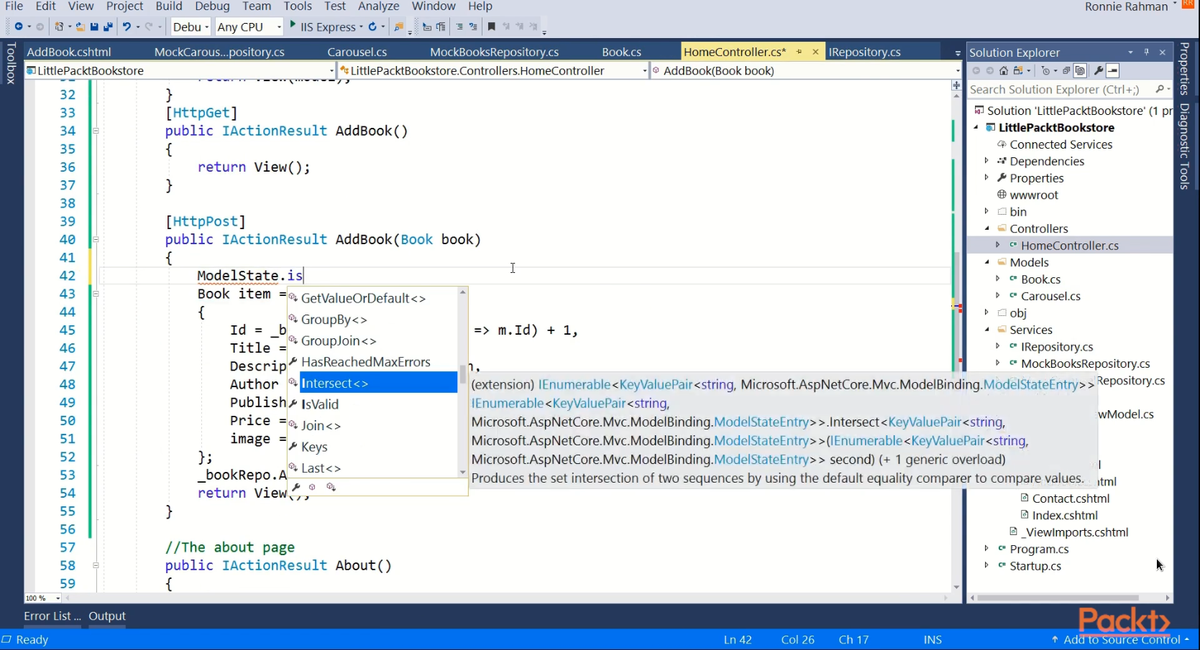Select wwwroot in Solution Explorer
This screenshot has width=1200, height=650.
pyautogui.click(x=1033, y=195)
